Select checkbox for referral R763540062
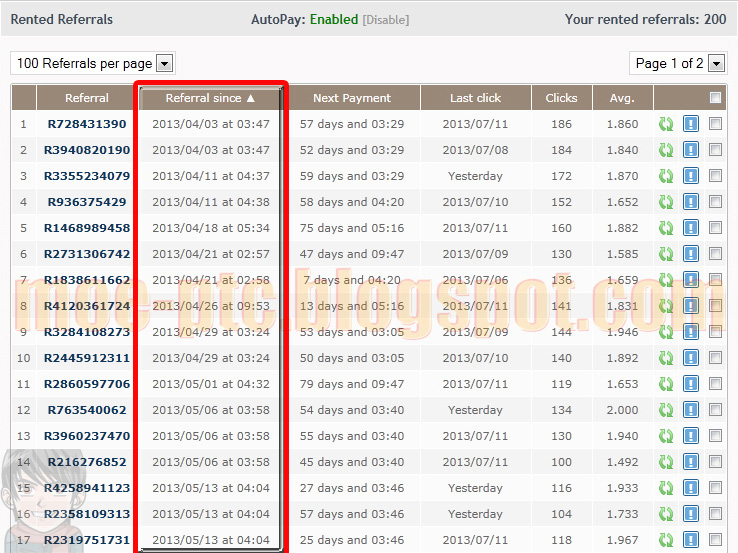Image resolution: width=738 pixels, height=553 pixels. [x=715, y=409]
